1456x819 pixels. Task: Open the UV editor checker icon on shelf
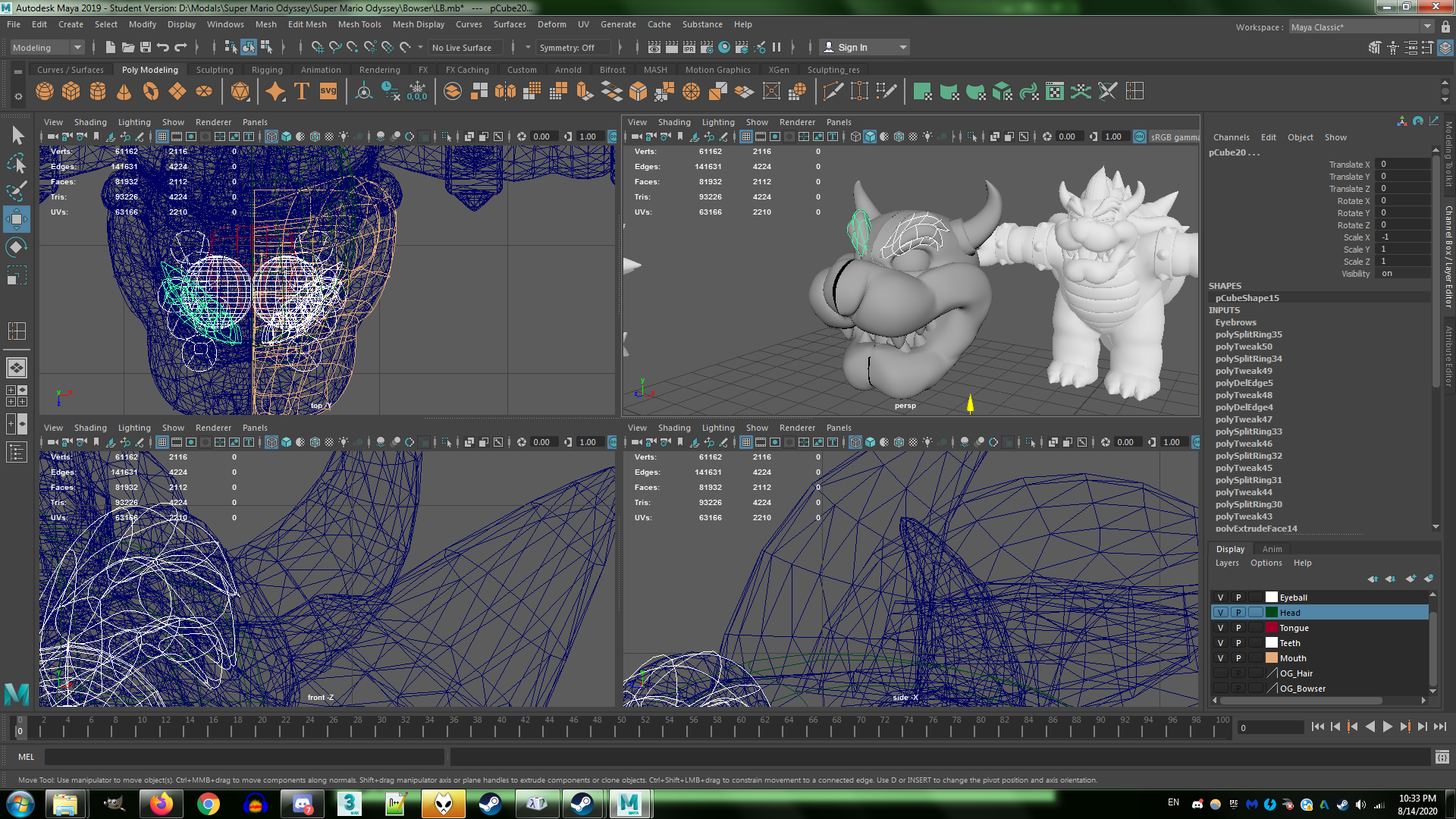pos(1055,92)
